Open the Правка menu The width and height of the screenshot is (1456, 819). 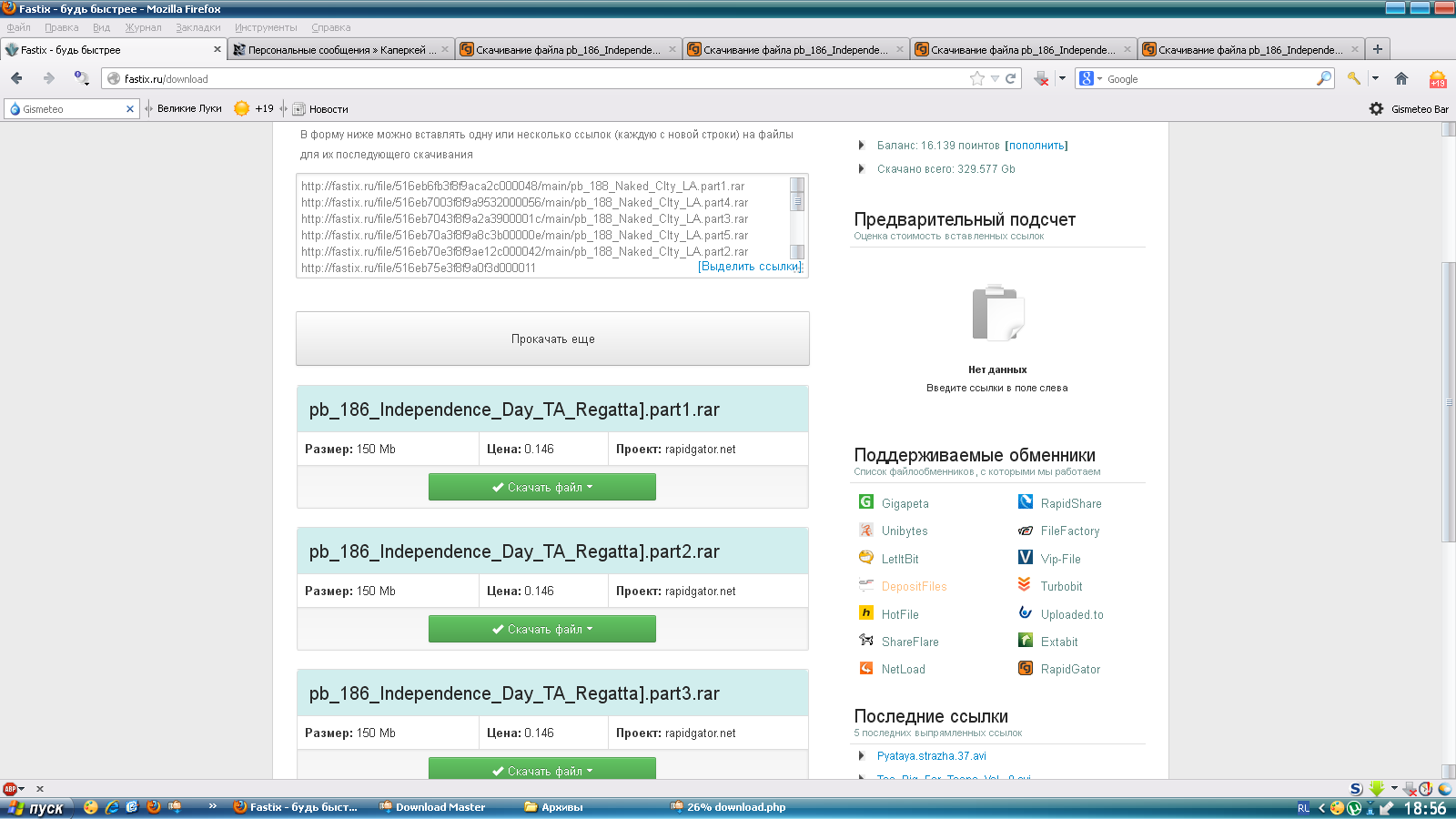point(61,27)
